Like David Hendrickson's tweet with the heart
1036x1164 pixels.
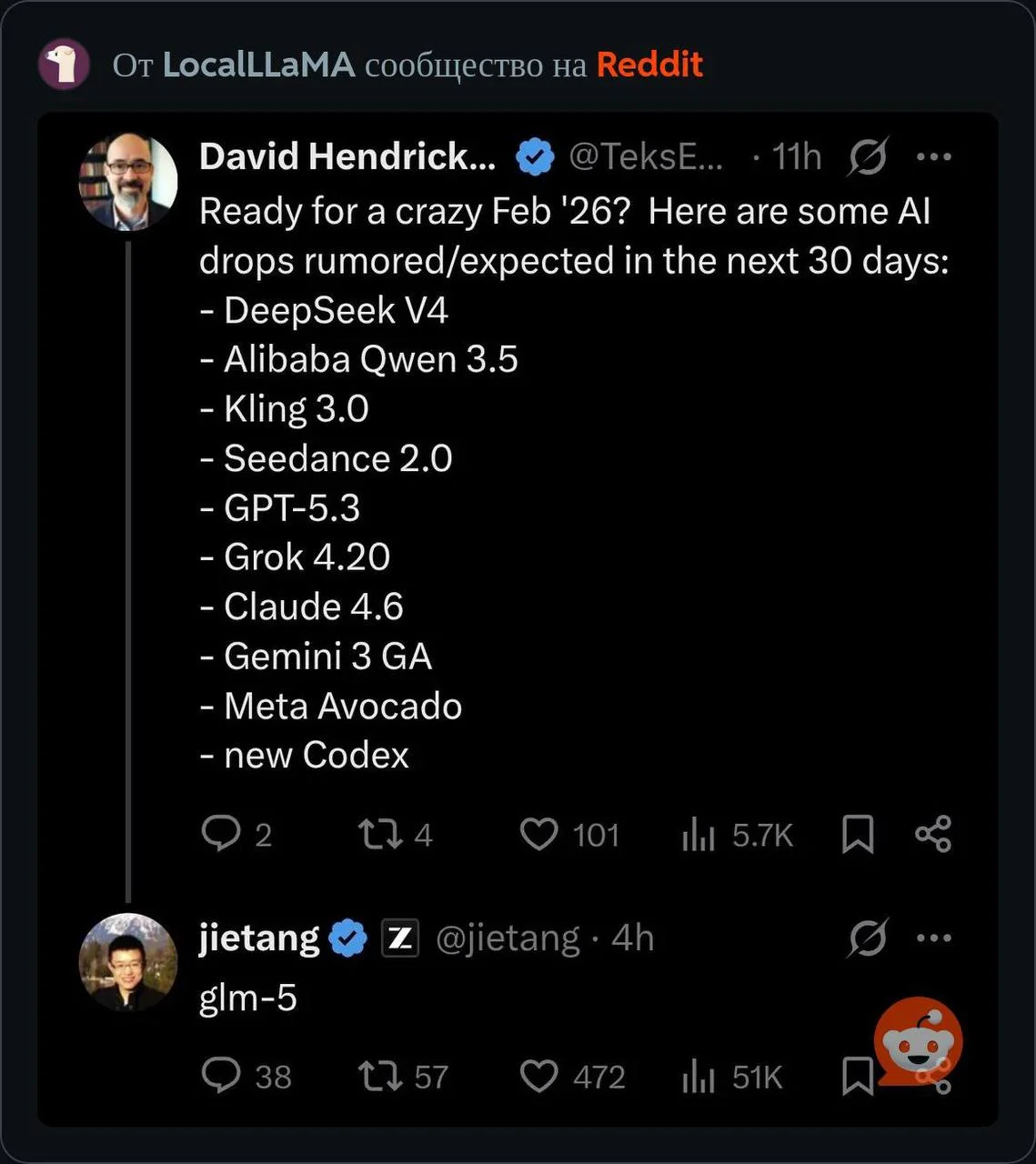click(x=538, y=834)
